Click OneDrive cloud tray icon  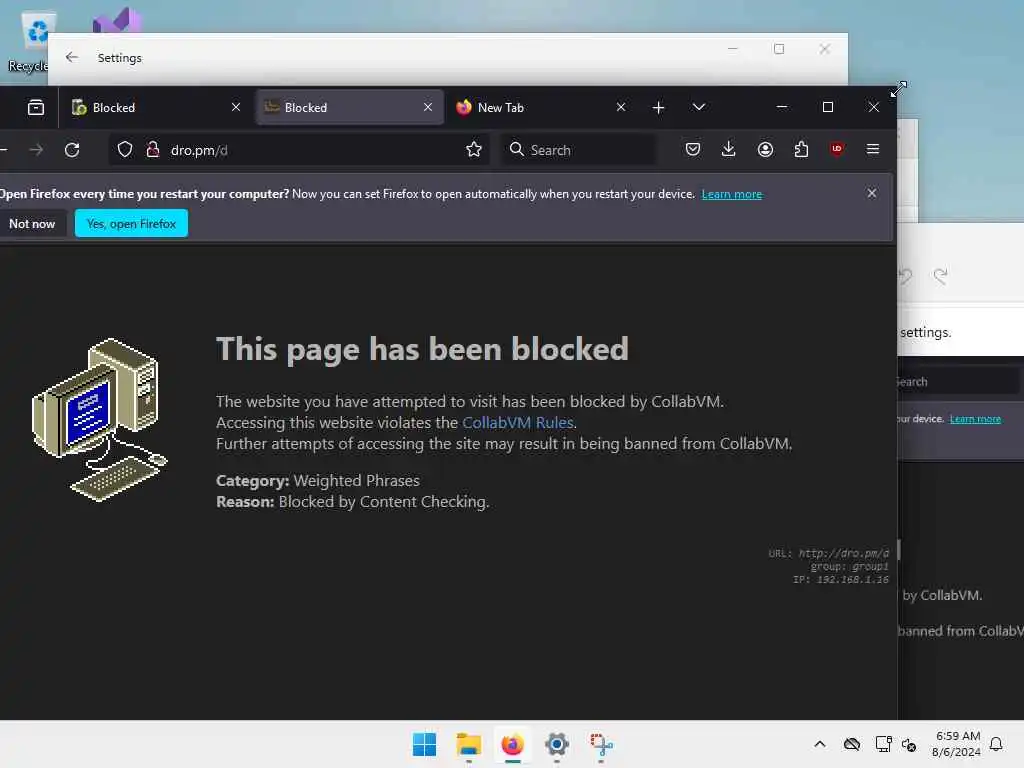[x=852, y=744]
